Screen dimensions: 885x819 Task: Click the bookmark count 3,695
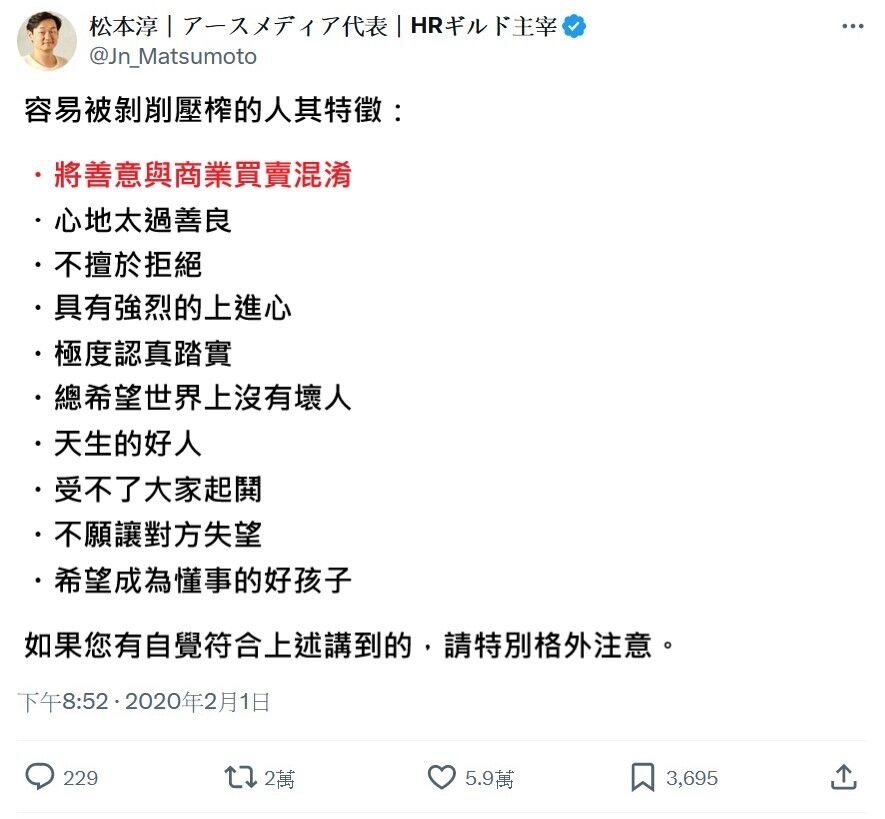click(691, 778)
